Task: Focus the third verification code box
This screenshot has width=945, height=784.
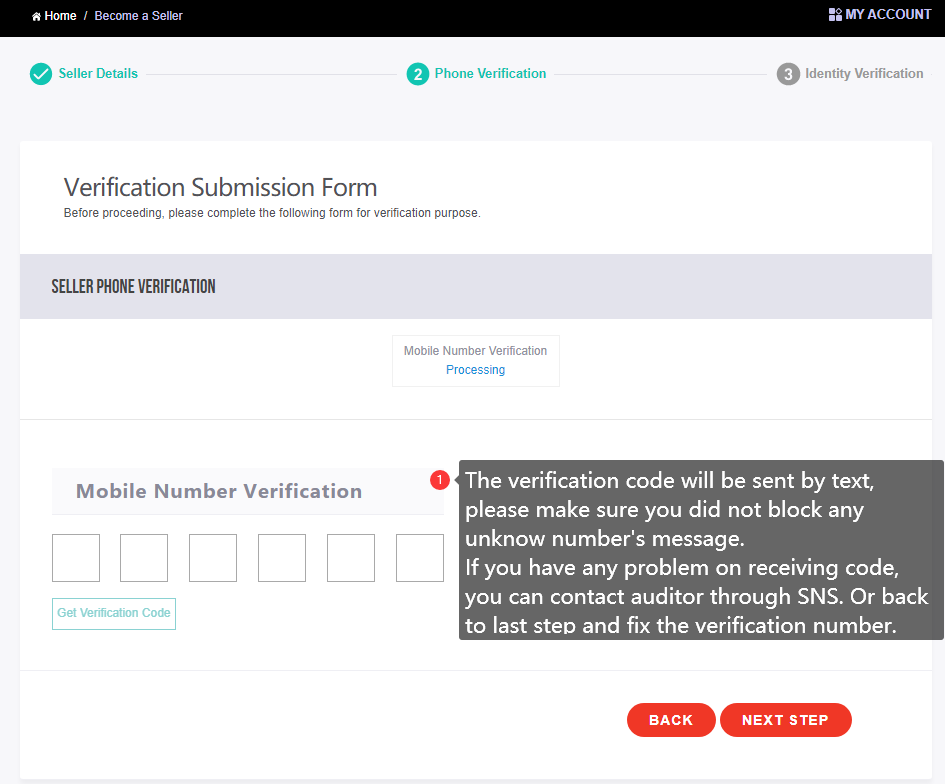Action: click(213, 557)
